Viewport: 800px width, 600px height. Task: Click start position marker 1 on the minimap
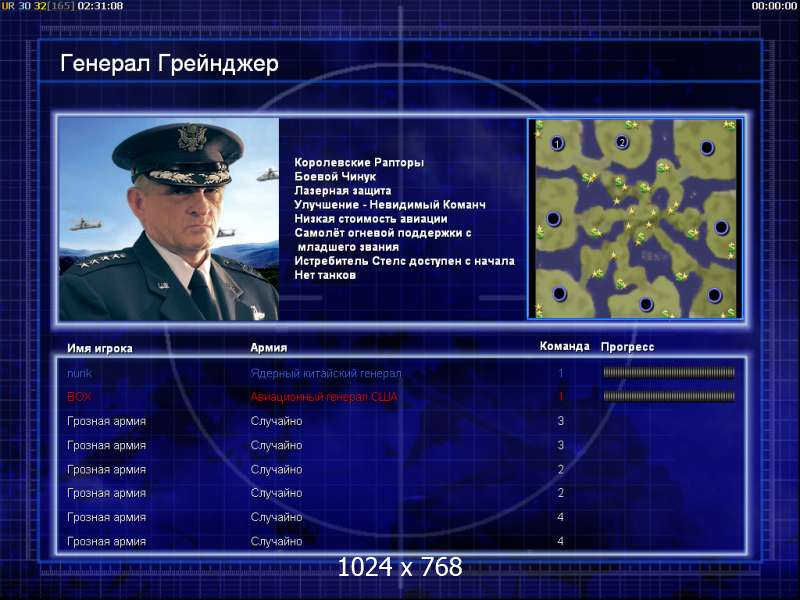point(557,143)
